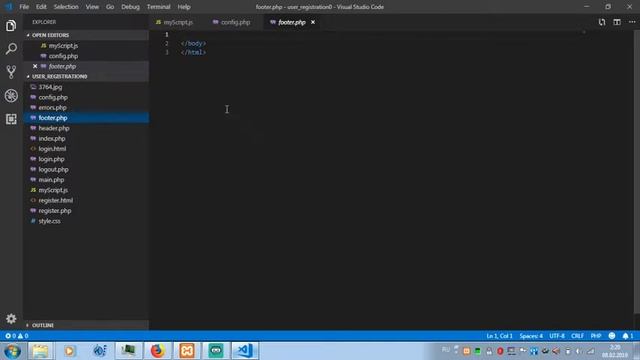Open the File menu

pos(24,7)
